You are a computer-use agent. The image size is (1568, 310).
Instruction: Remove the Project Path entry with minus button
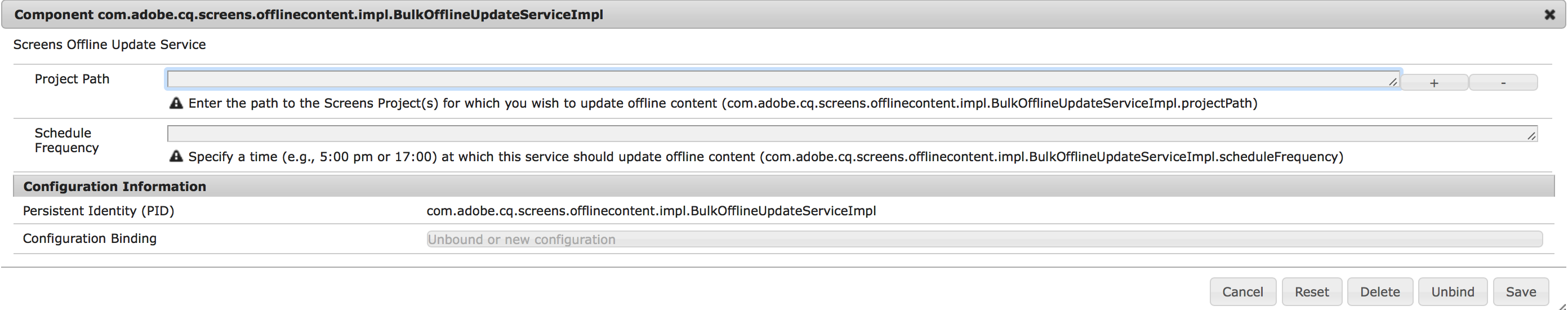pos(1503,83)
